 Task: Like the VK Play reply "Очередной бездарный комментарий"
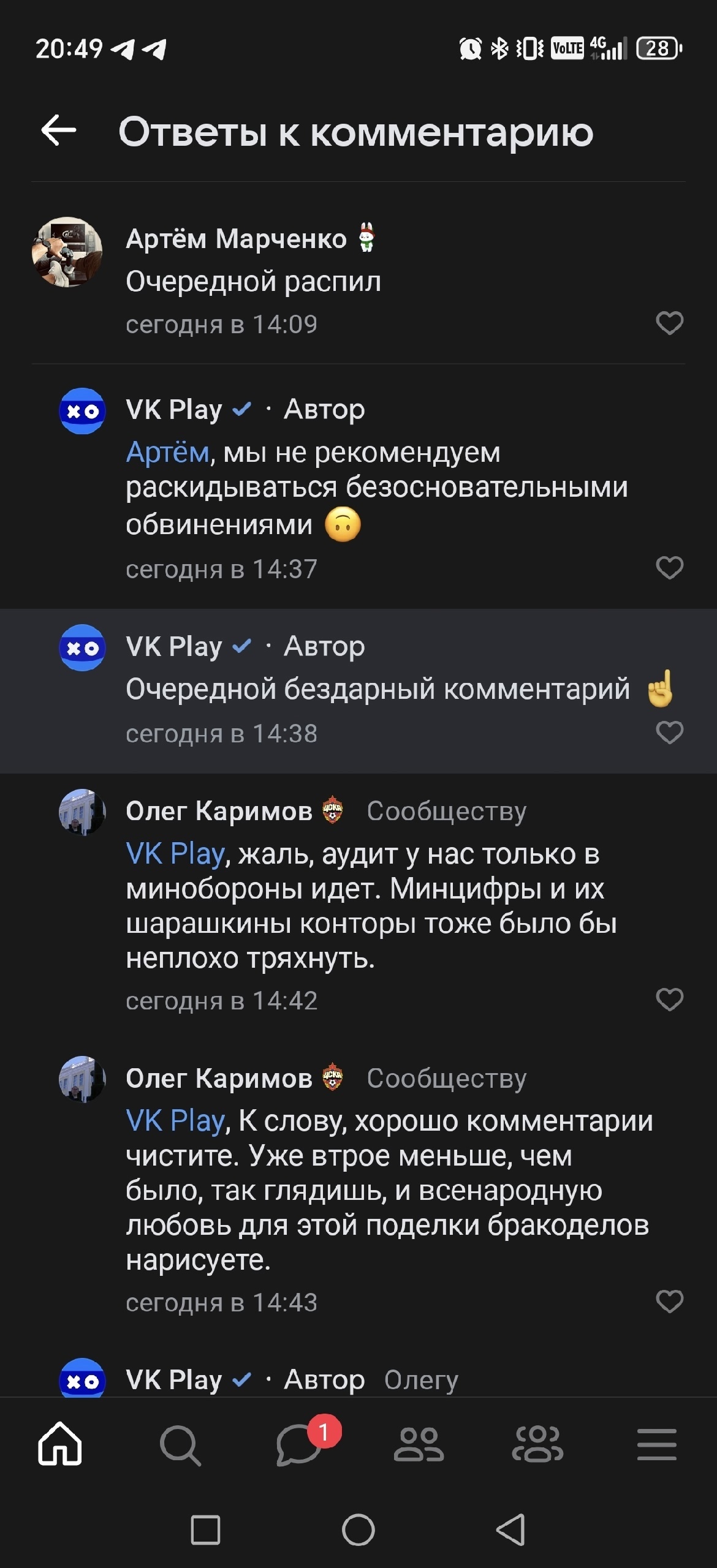point(669,733)
